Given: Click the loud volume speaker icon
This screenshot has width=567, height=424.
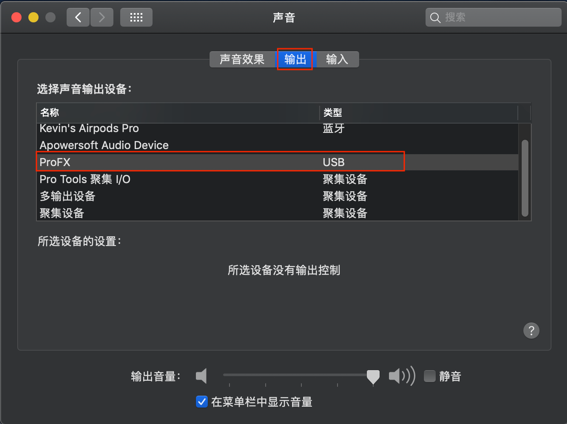Looking at the screenshot, I should pos(402,376).
